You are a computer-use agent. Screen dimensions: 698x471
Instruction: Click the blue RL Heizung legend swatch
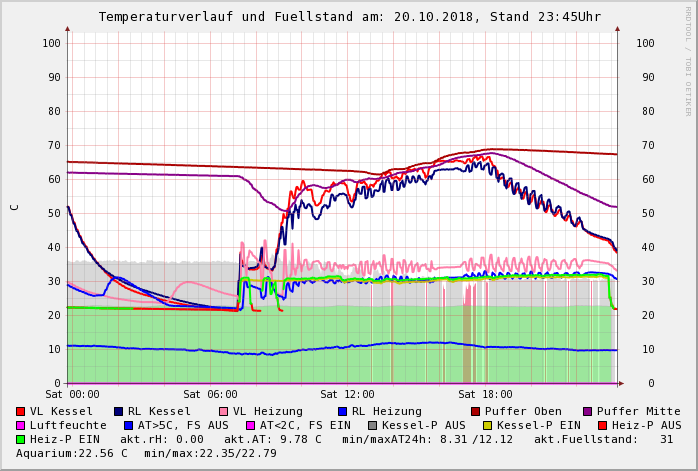342,411
